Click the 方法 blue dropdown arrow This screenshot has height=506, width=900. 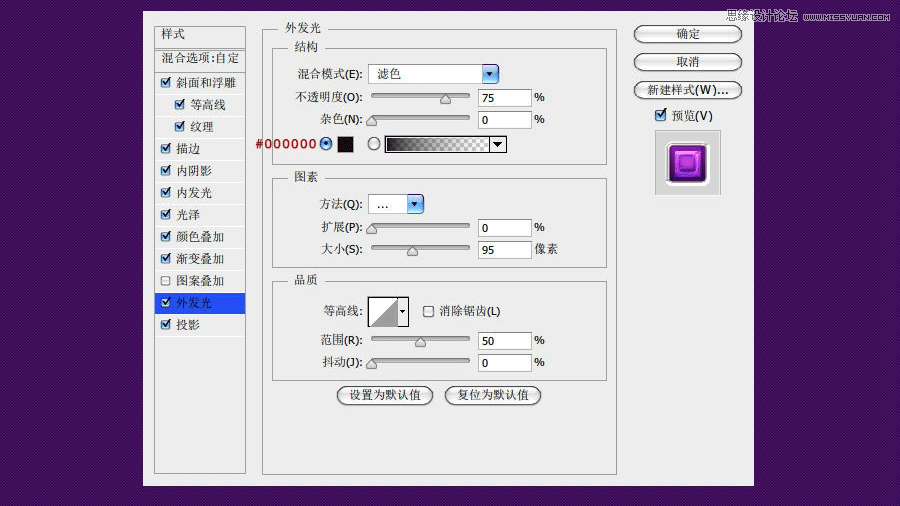[x=415, y=204]
